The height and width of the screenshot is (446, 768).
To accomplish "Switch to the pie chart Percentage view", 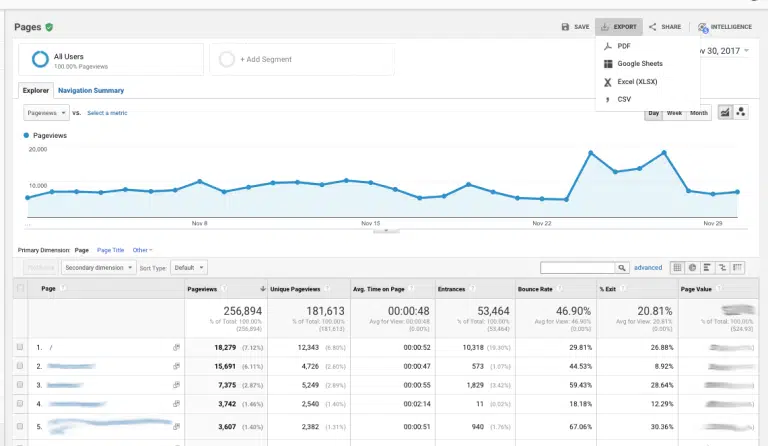I will tap(693, 268).
